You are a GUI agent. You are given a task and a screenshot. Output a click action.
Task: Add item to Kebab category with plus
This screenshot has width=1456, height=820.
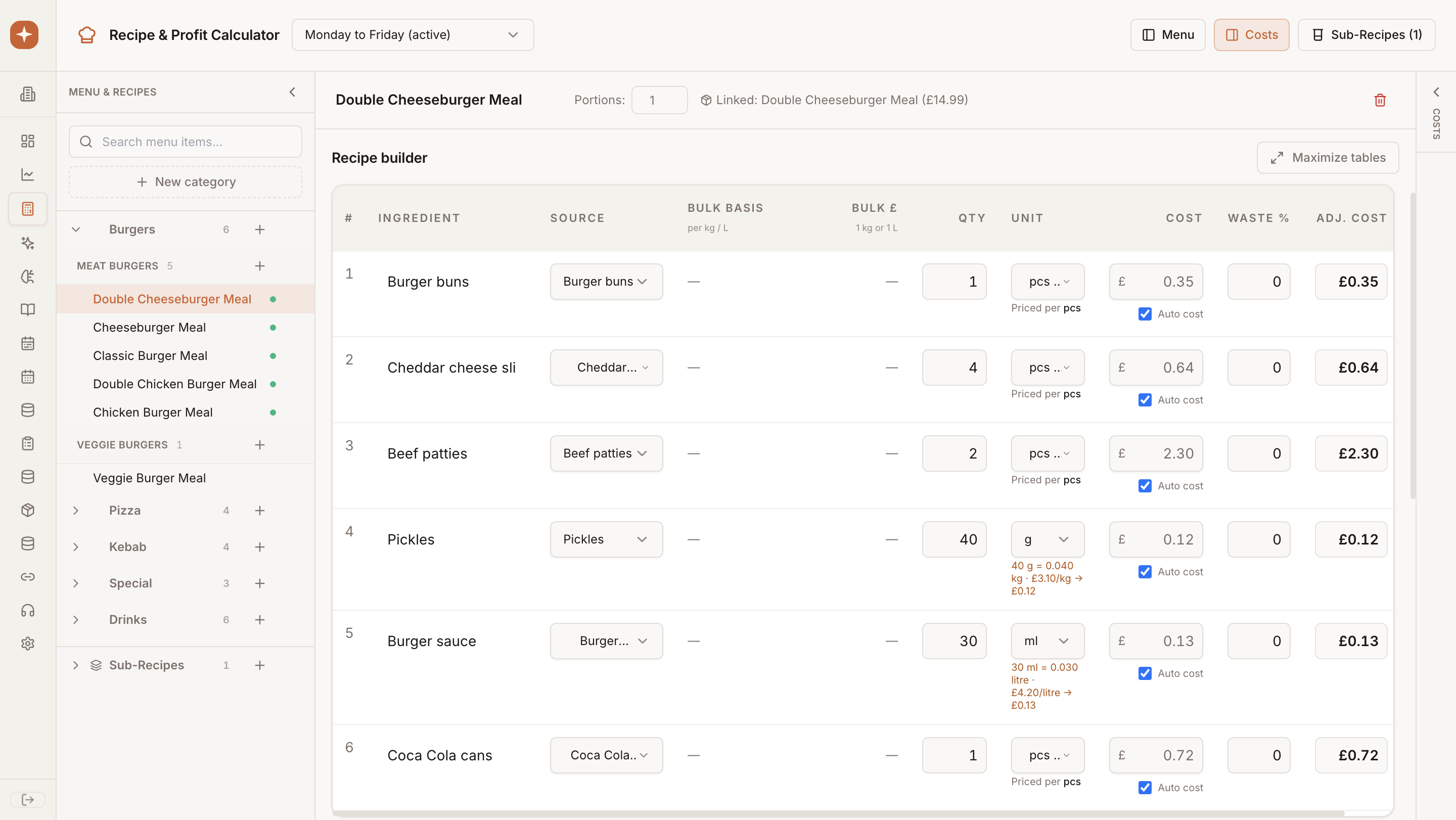coord(259,546)
